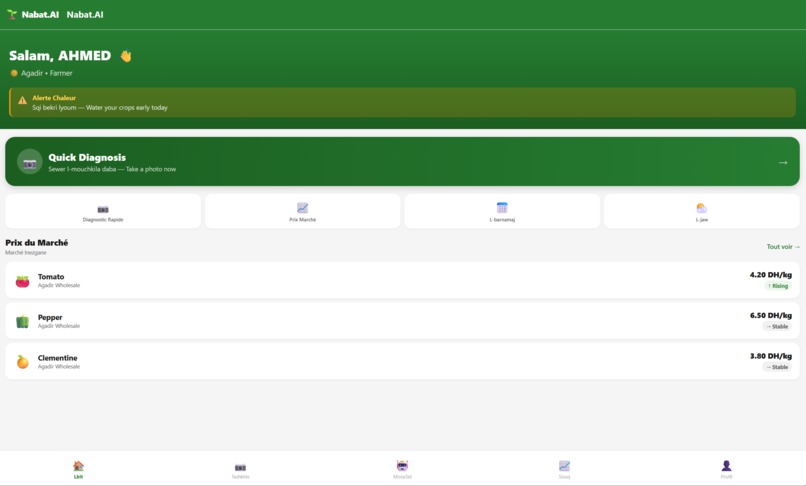Click the Agadir • Farmer location text
806x486 pixels.
pyautogui.click(x=46, y=73)
